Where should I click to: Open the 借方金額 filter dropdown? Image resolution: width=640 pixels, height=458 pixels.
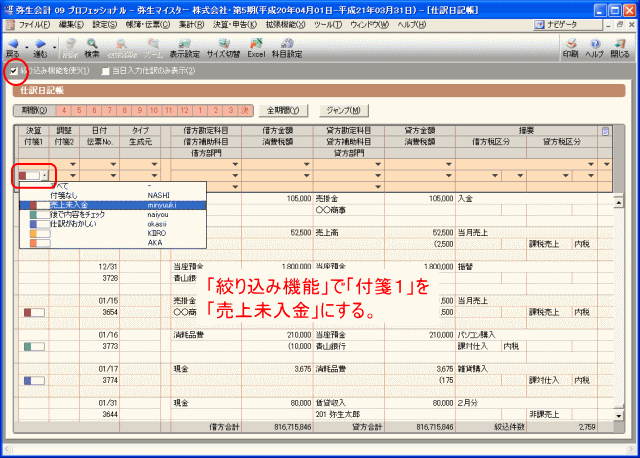tap(307, 164)
